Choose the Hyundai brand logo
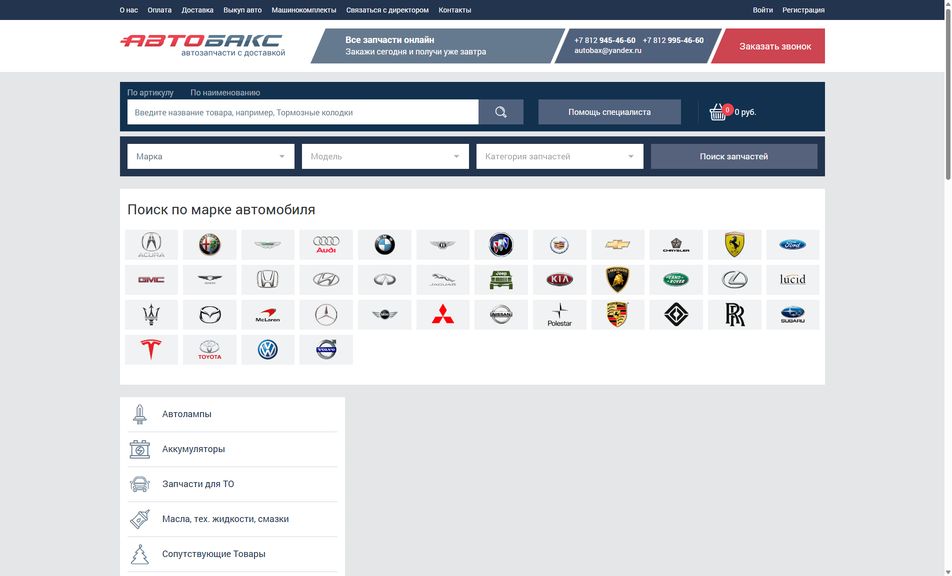 (326, 280)
